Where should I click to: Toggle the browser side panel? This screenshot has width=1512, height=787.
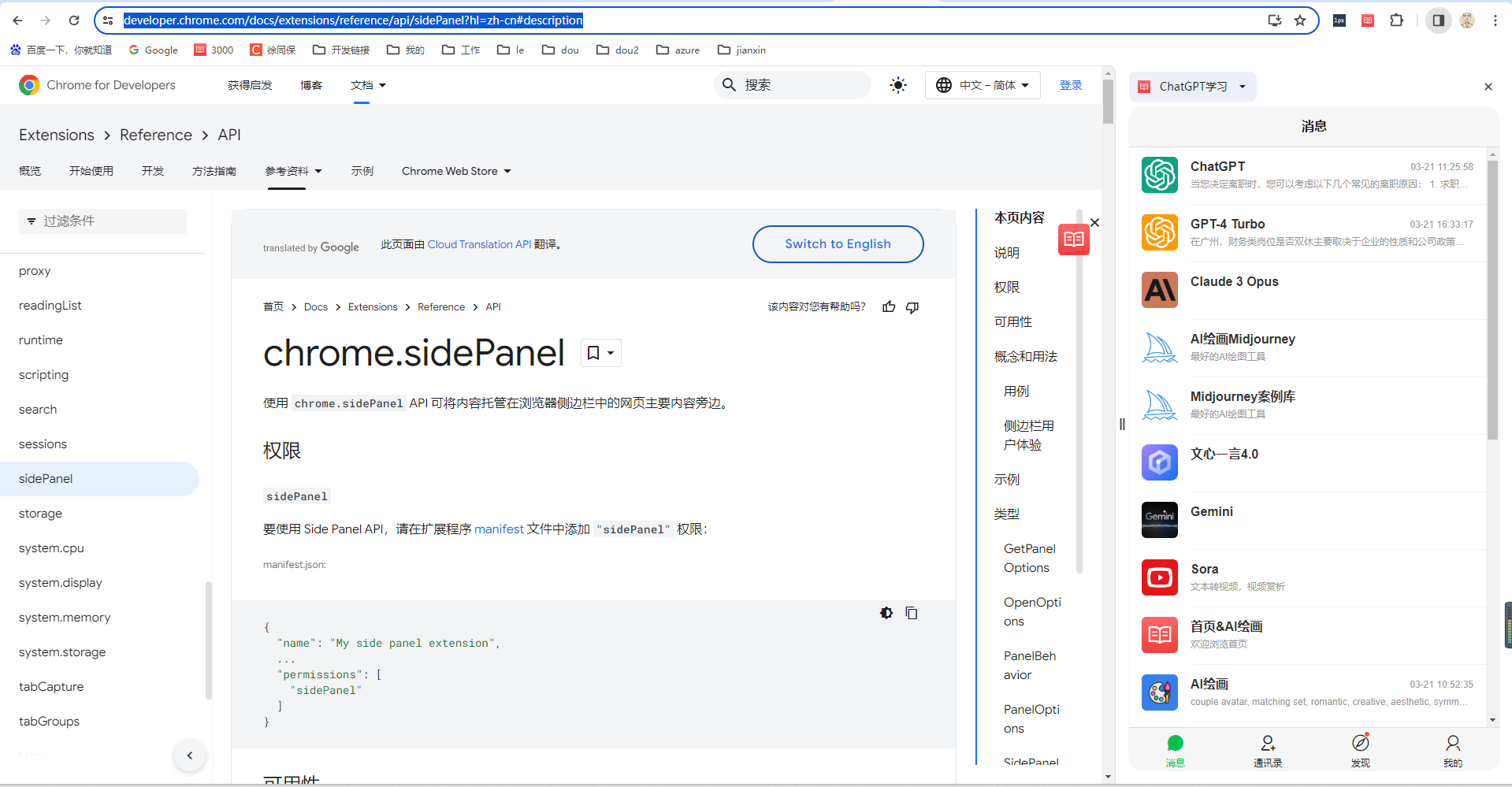(x=1437, y=20)
